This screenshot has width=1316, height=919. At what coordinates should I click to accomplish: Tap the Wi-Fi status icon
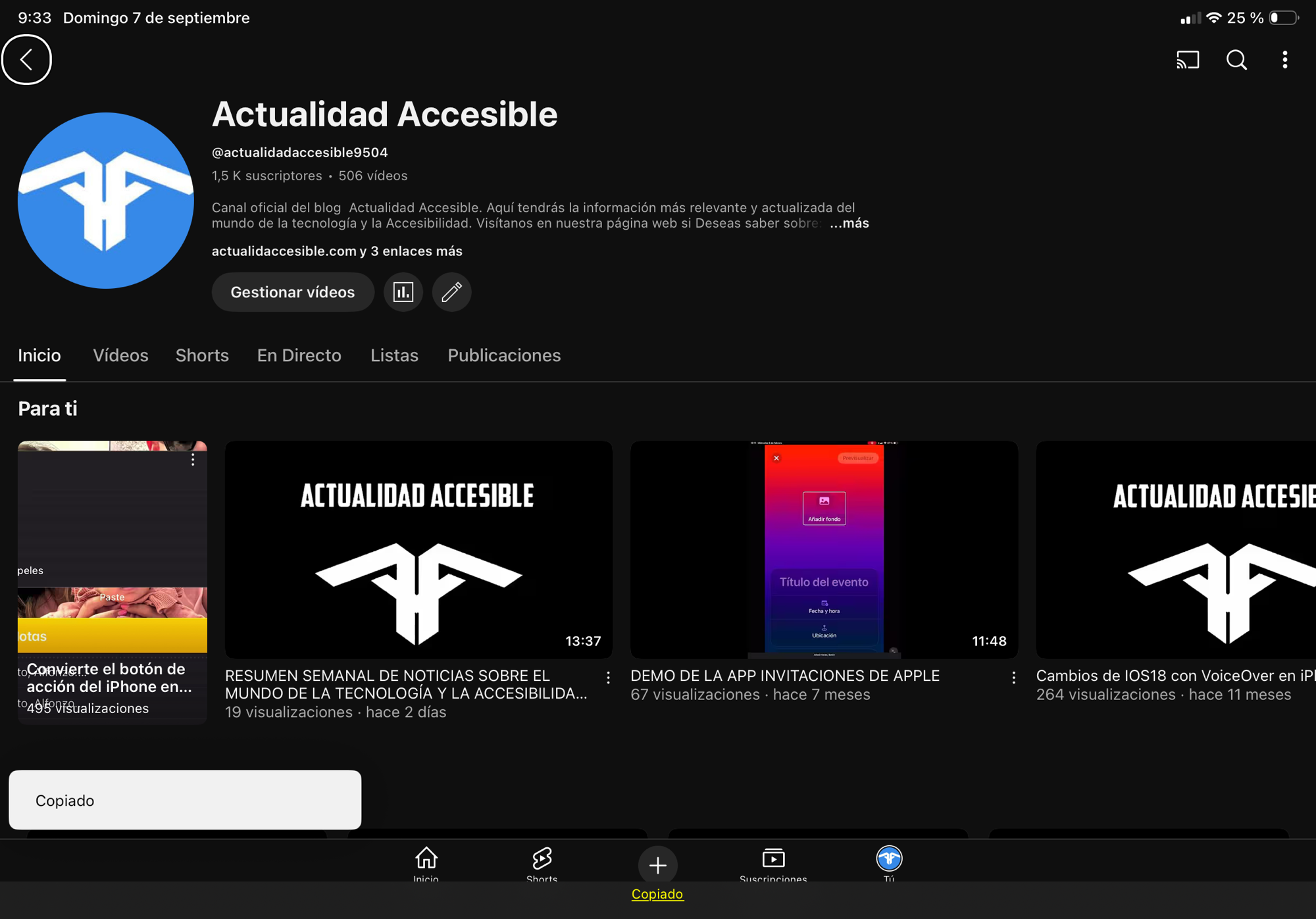[1214, 18]
